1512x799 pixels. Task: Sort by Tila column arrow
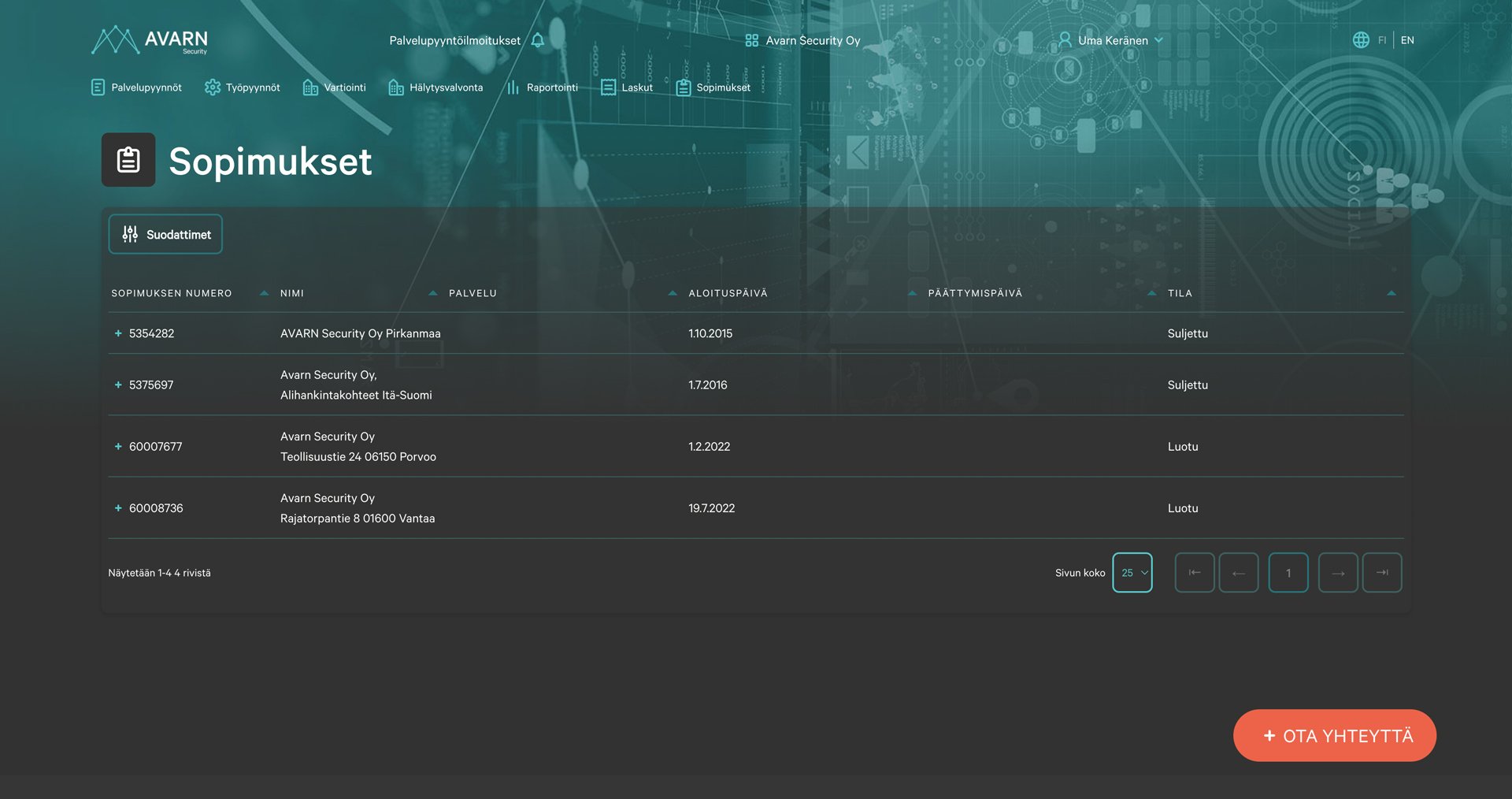1392,293
